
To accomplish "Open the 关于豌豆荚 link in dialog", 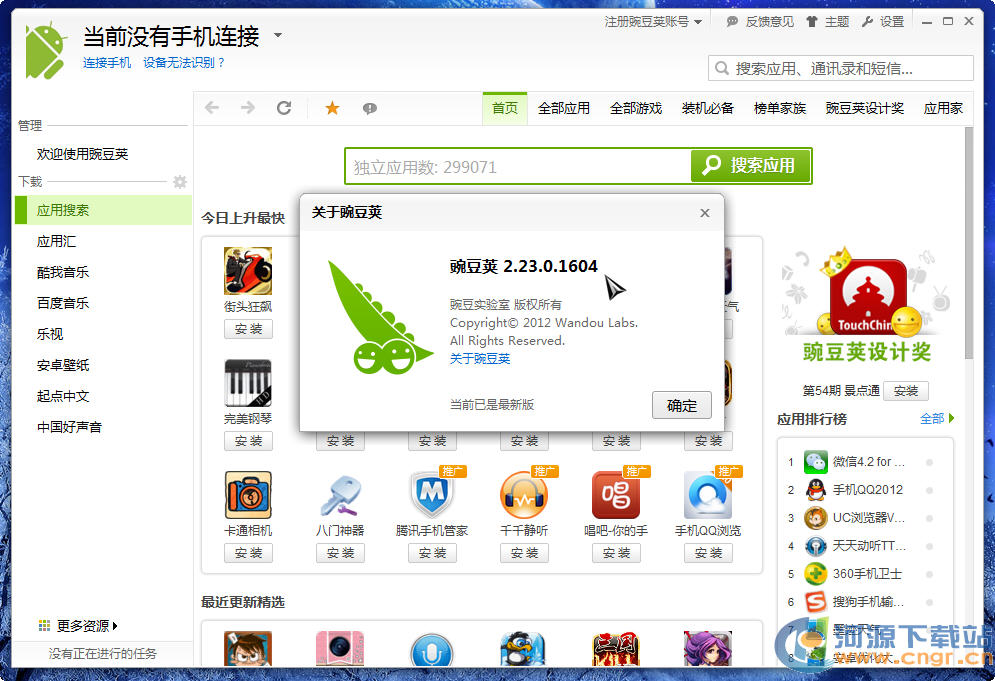I will tap(480, 359).
